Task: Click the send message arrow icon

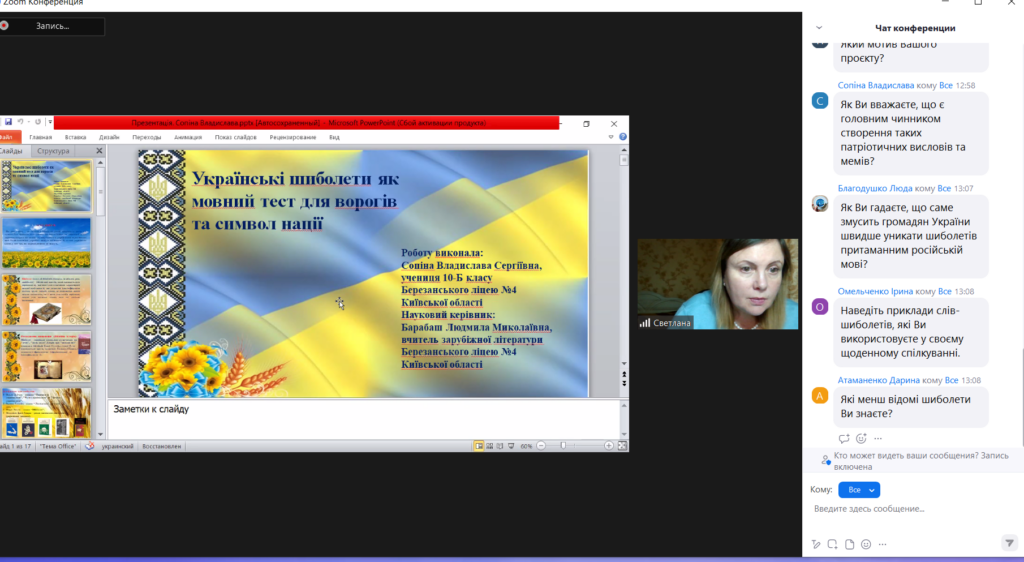Action: coord(1009,543)
